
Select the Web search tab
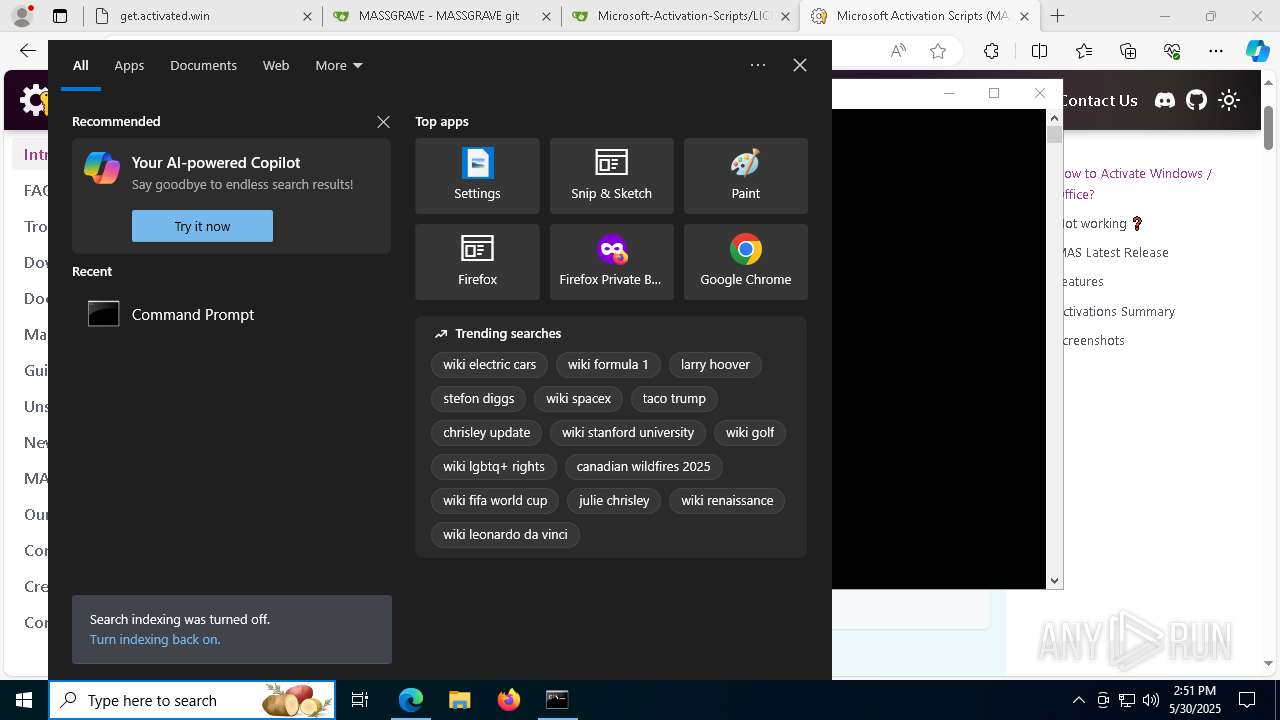click(x=276, y=65)
